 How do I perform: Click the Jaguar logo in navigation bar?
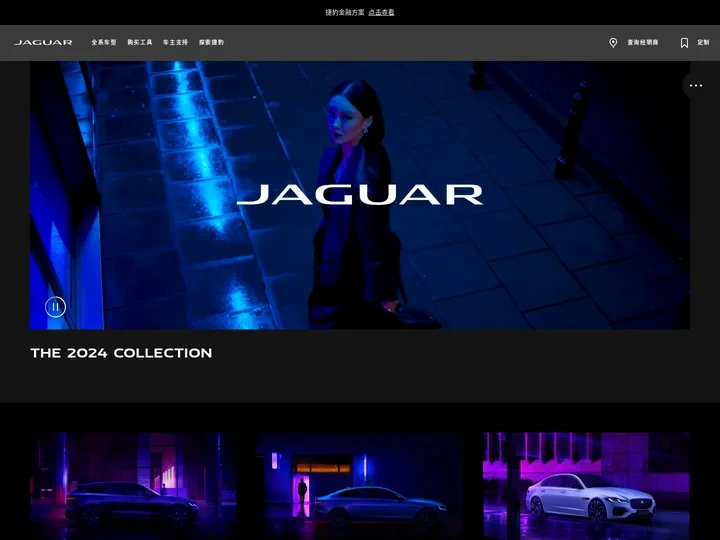click(43, 42)
